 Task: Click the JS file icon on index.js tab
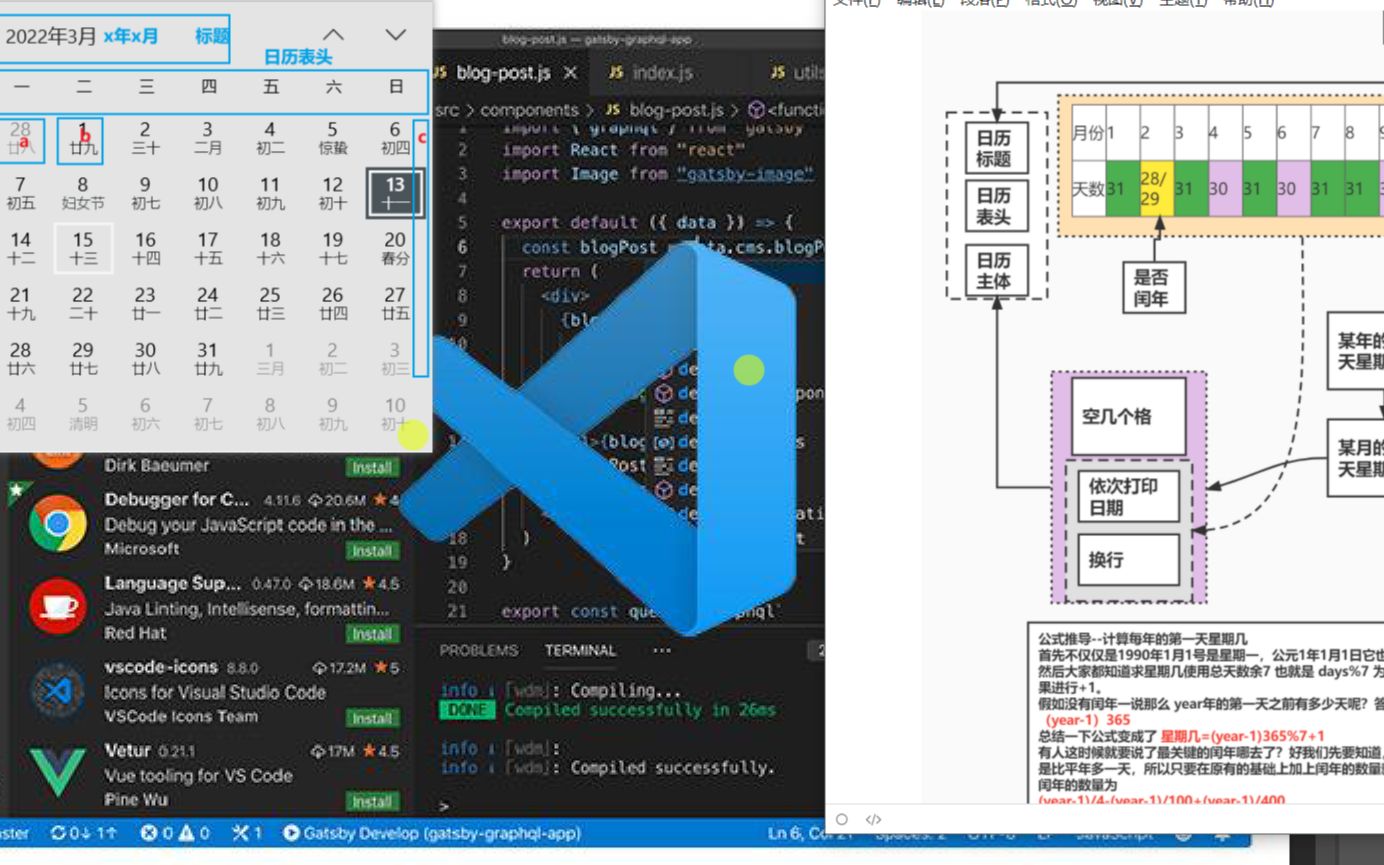616,73
